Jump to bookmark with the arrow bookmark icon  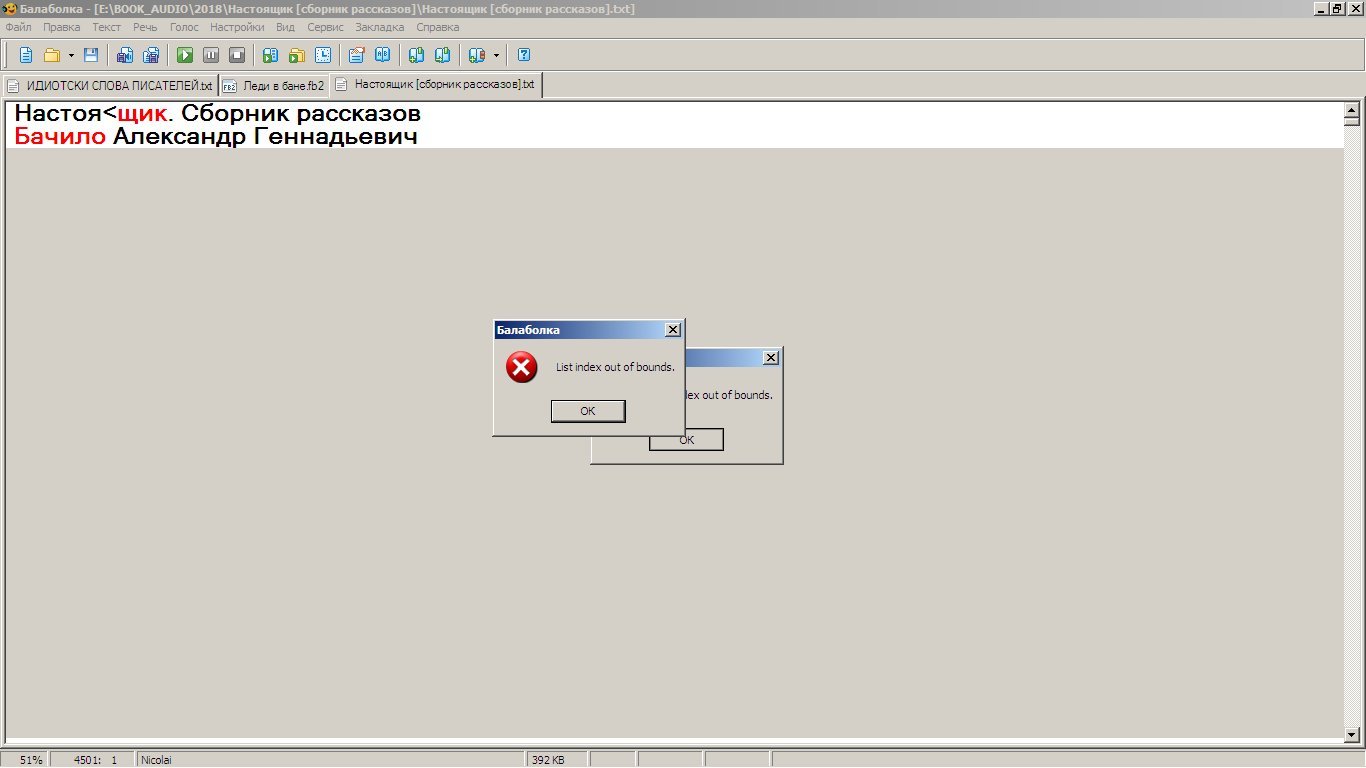(442, 55)
